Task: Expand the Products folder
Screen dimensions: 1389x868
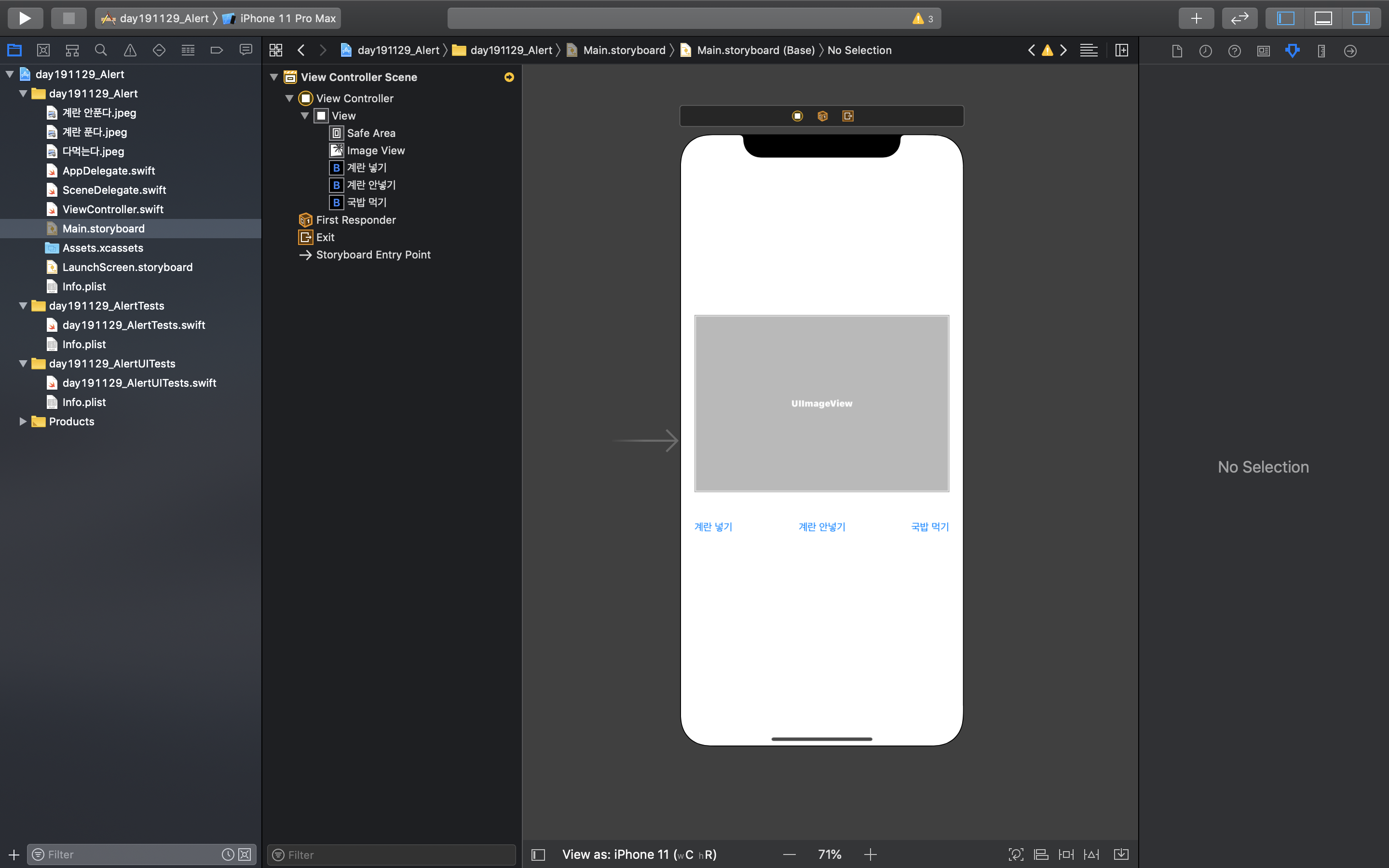Action: click(23, 421)
